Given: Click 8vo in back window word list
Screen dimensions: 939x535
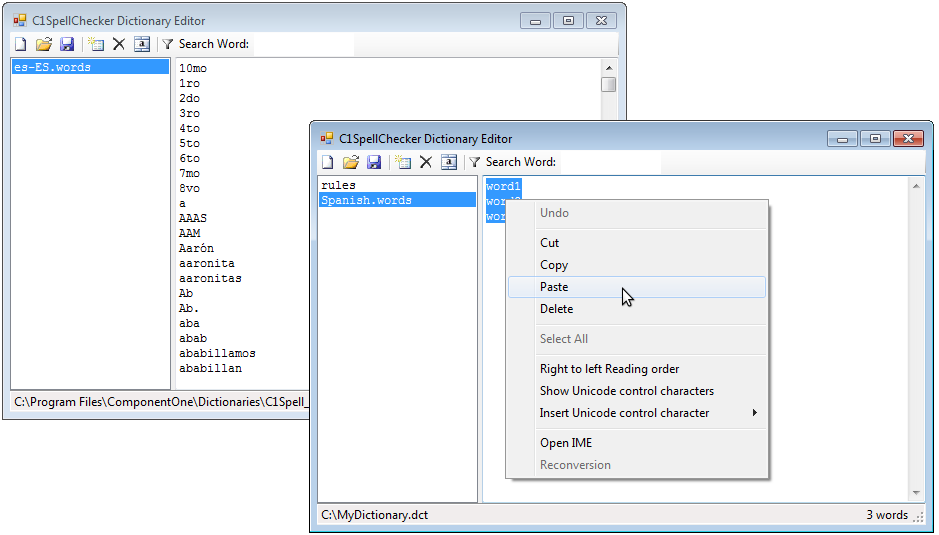Looking at the screenshot, I should (189, 188).
